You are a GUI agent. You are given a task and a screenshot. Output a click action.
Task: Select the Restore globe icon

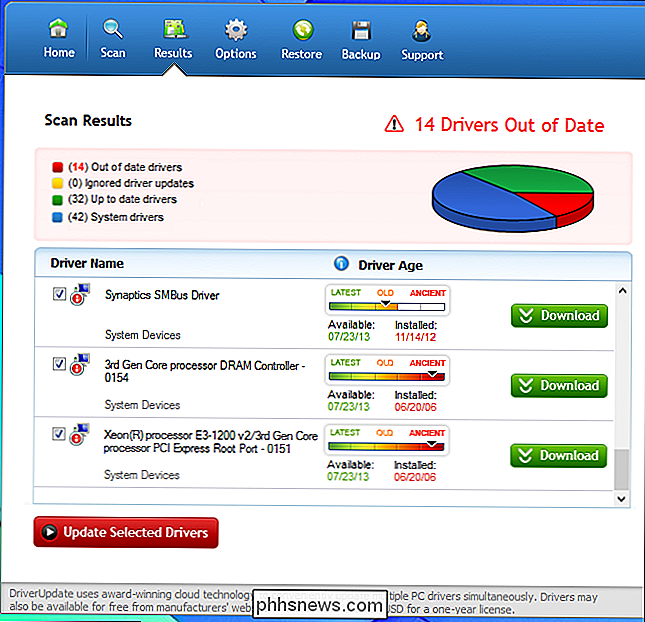click(x=303, y=30)
